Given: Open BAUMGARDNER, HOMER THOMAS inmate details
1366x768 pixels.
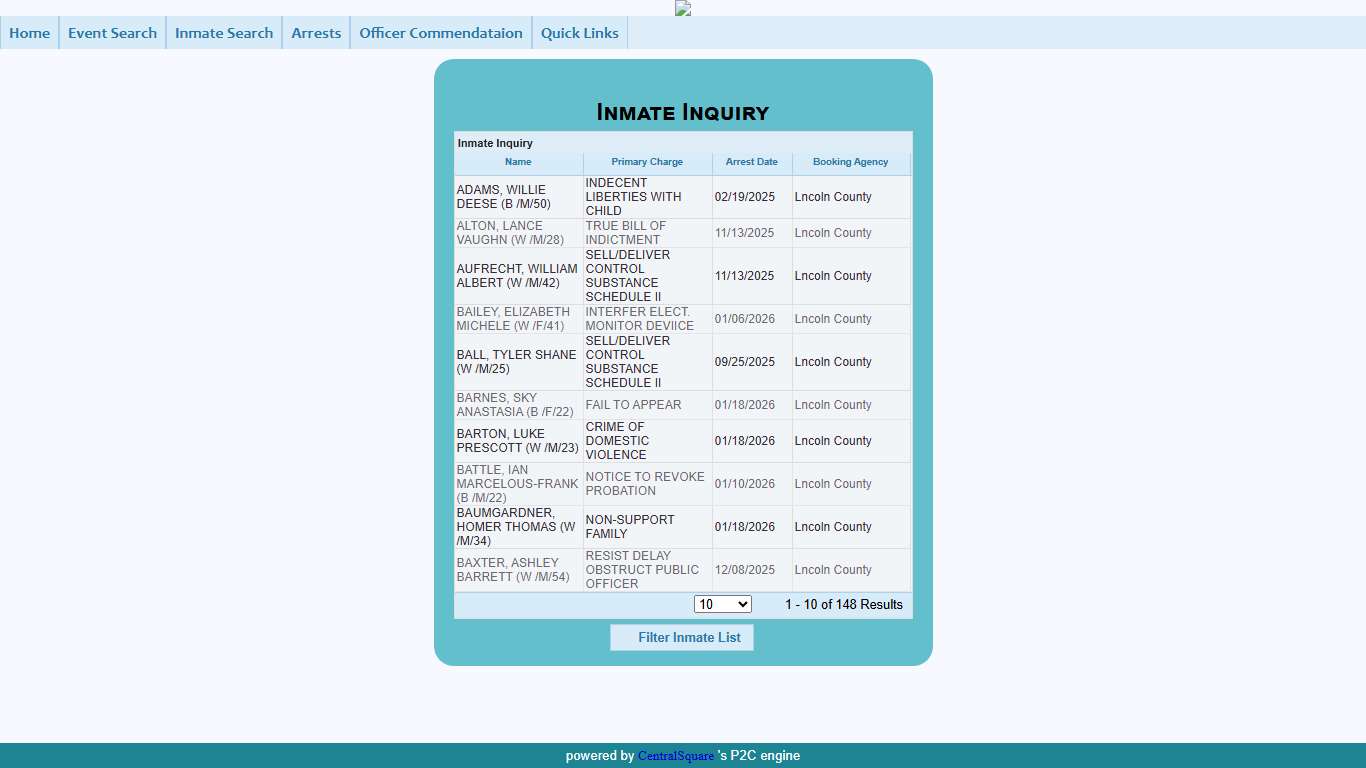Looking at the screenshot, I should pyautogui.click(x=517, y=527).
